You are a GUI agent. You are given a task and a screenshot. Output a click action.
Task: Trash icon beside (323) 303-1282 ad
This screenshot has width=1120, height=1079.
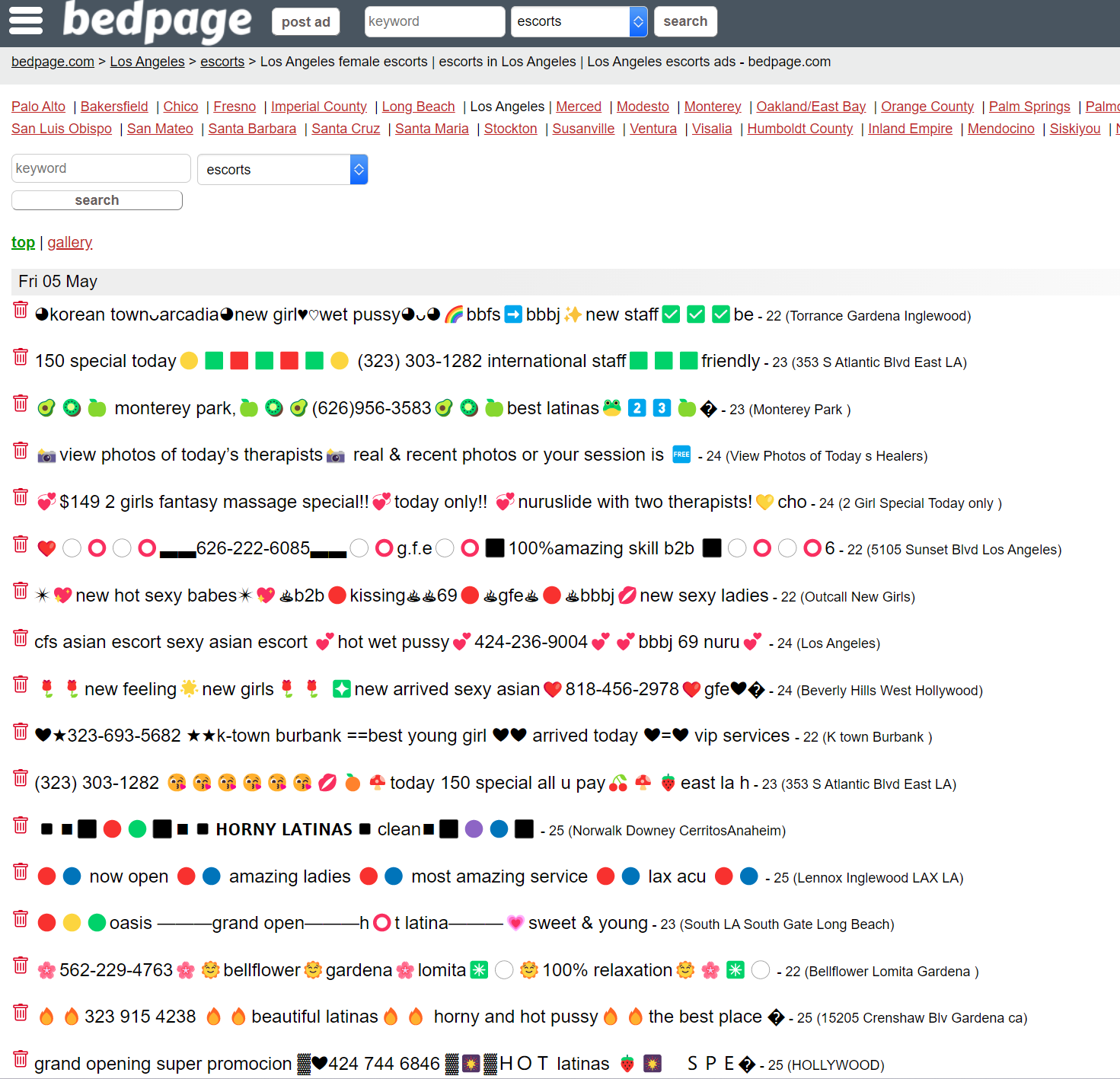(21, 778)
